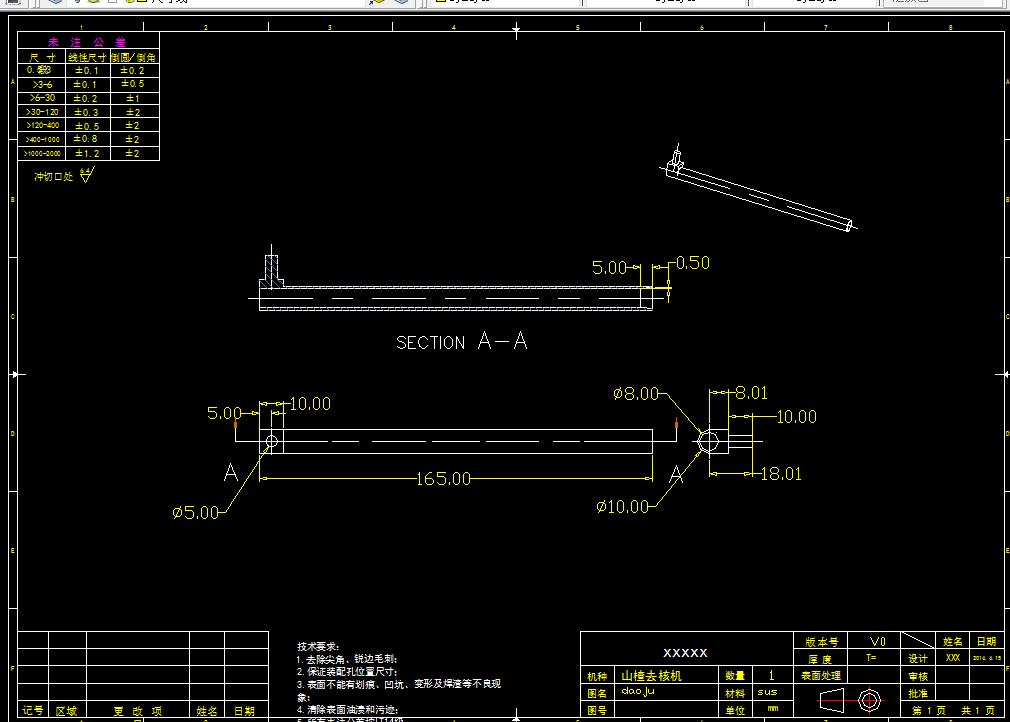The image size is (1010, 722).
Task: Select the 0.50 dimension in the section view
Action: pos(692,263)
